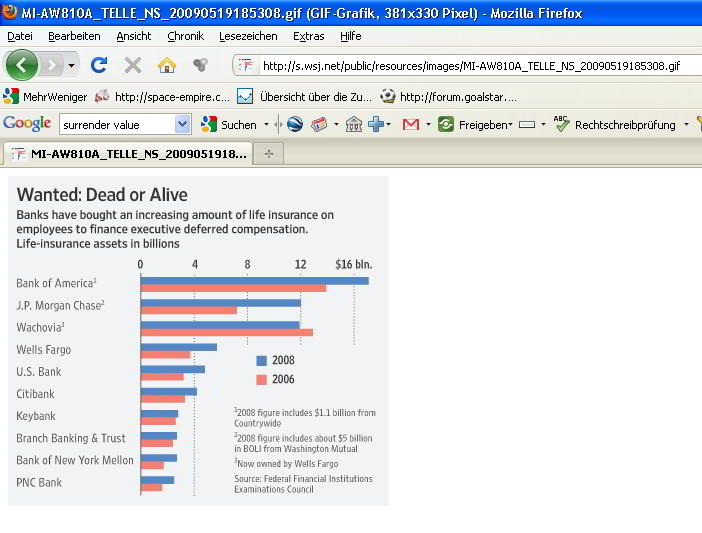Open the MehrWeniger bookmark
Image resolution: width=702 pixels, height=533 pixels.
click(45, 97)
